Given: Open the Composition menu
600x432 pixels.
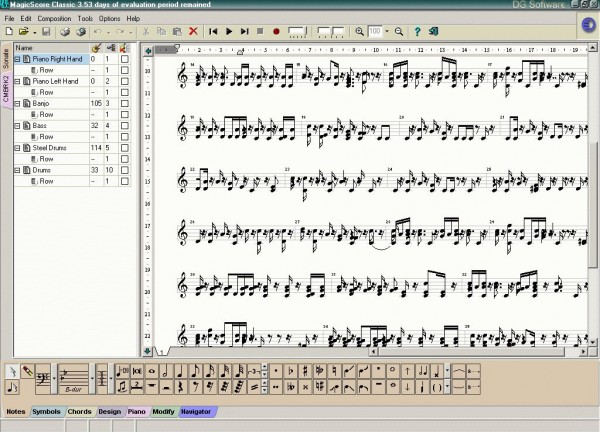Looking at the screenshot, I should point(56,18).
